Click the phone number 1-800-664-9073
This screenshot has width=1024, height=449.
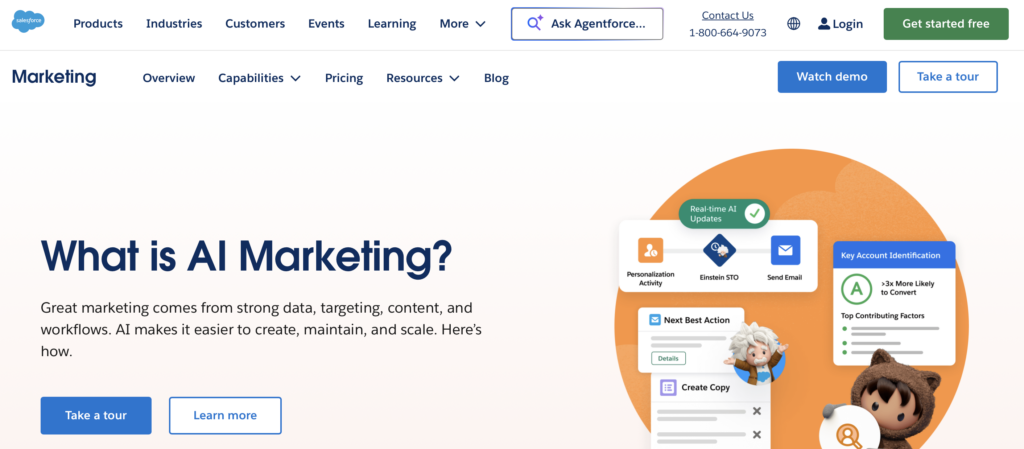point(728,33)
